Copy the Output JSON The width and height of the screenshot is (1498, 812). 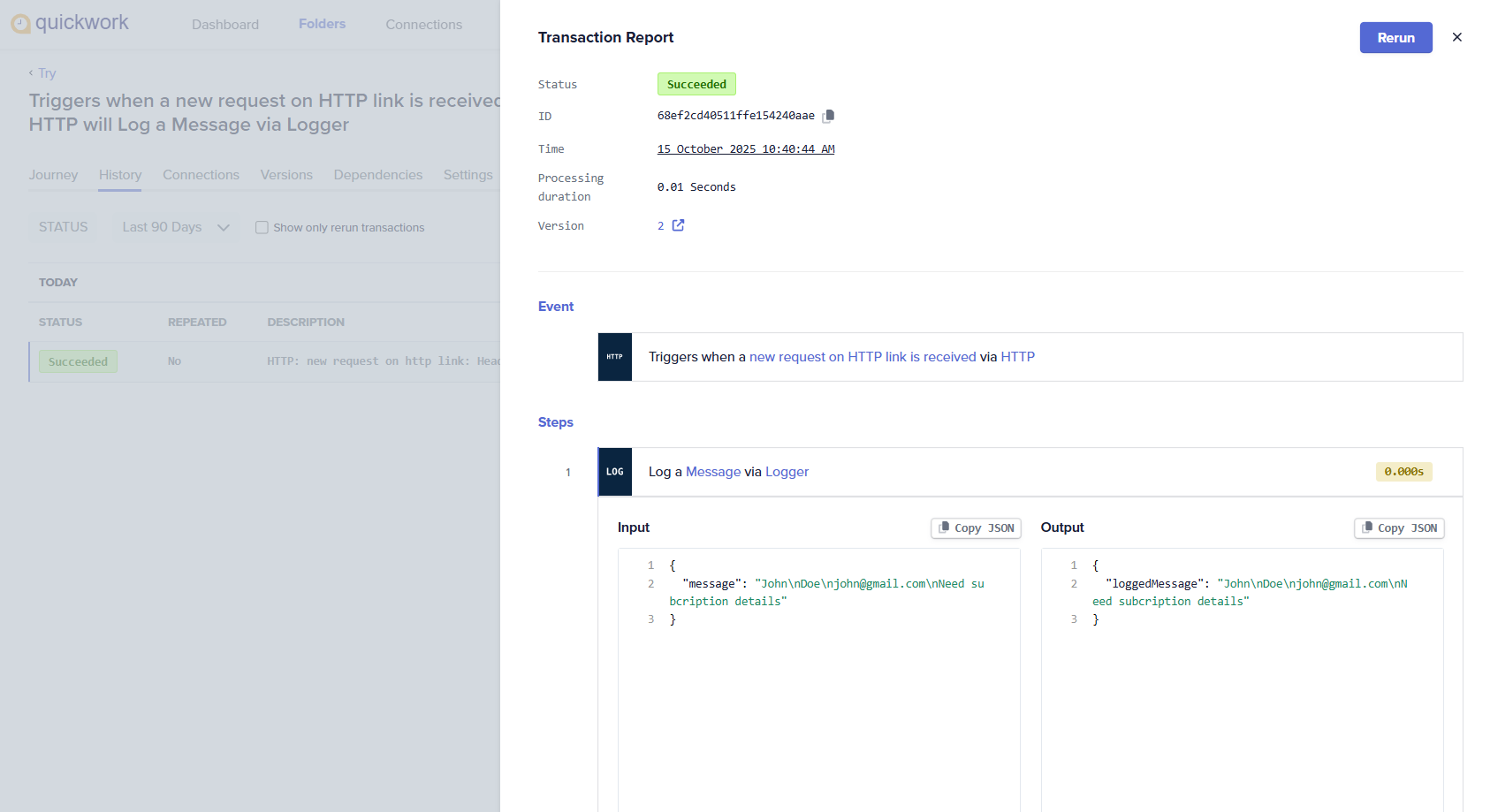(x=1399, y=528)
